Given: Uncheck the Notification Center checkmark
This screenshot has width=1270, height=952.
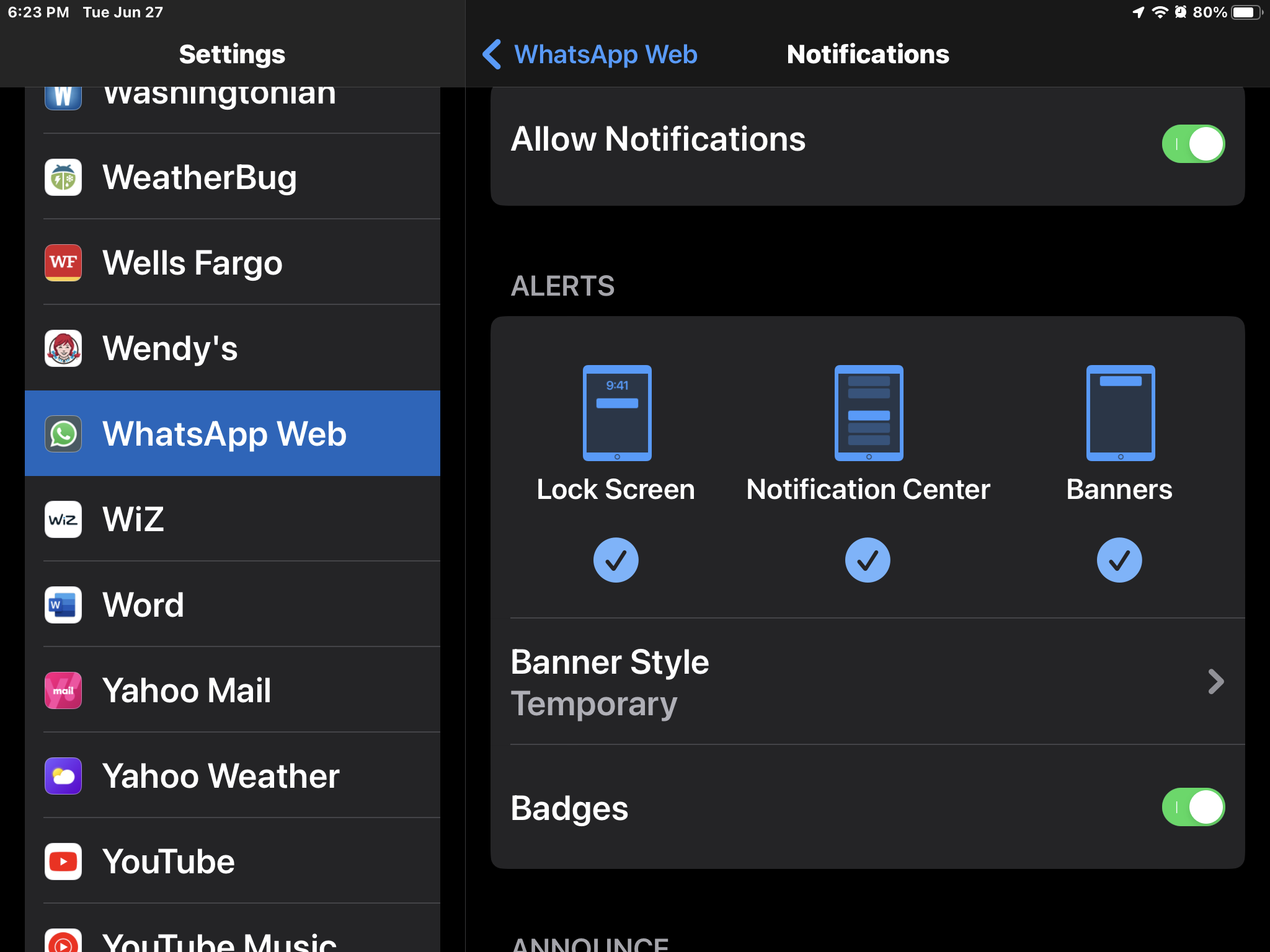Looking at the screenshot, I should pos(868,560).
